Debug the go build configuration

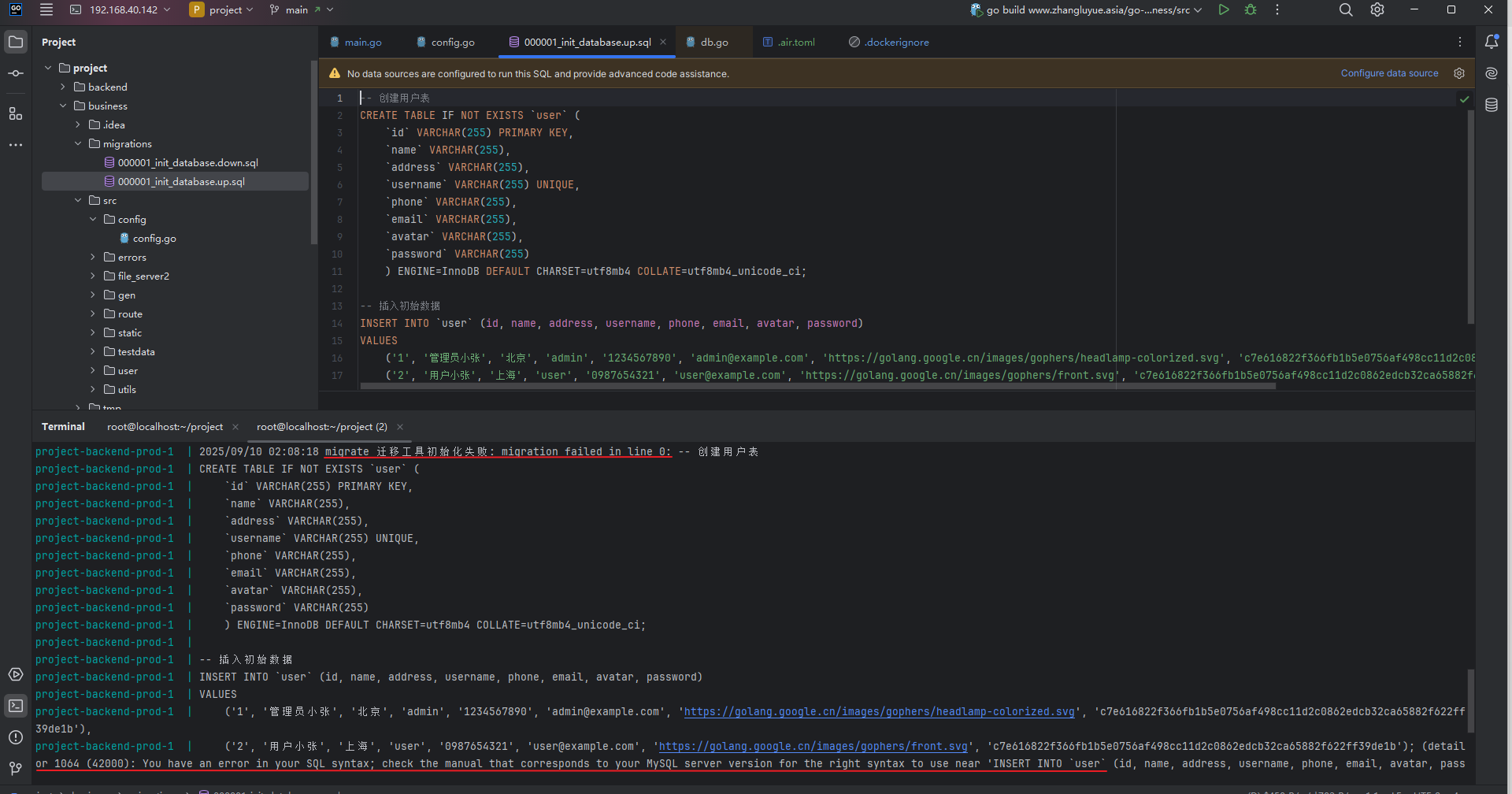[1251, 9]
